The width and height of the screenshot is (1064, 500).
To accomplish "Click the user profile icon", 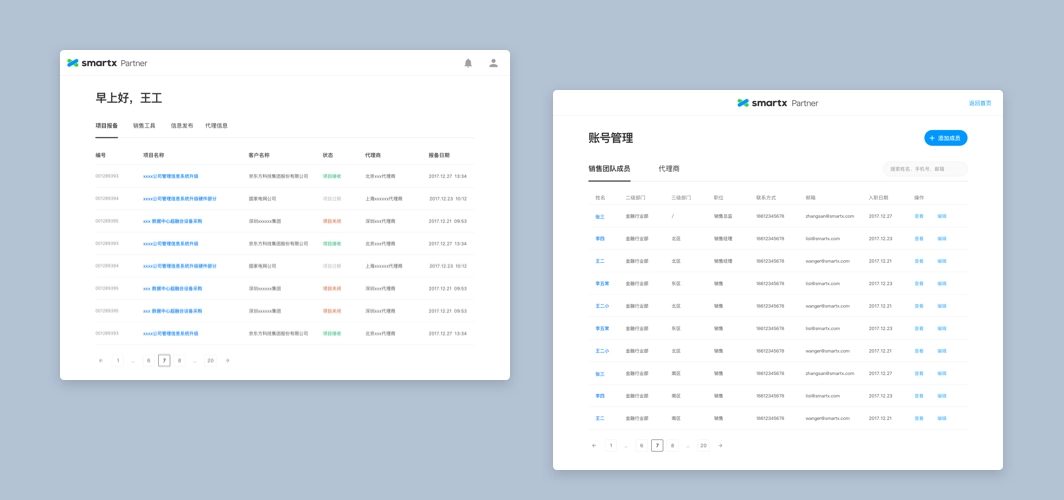I will pyautogui.click(x=493, y=63).
